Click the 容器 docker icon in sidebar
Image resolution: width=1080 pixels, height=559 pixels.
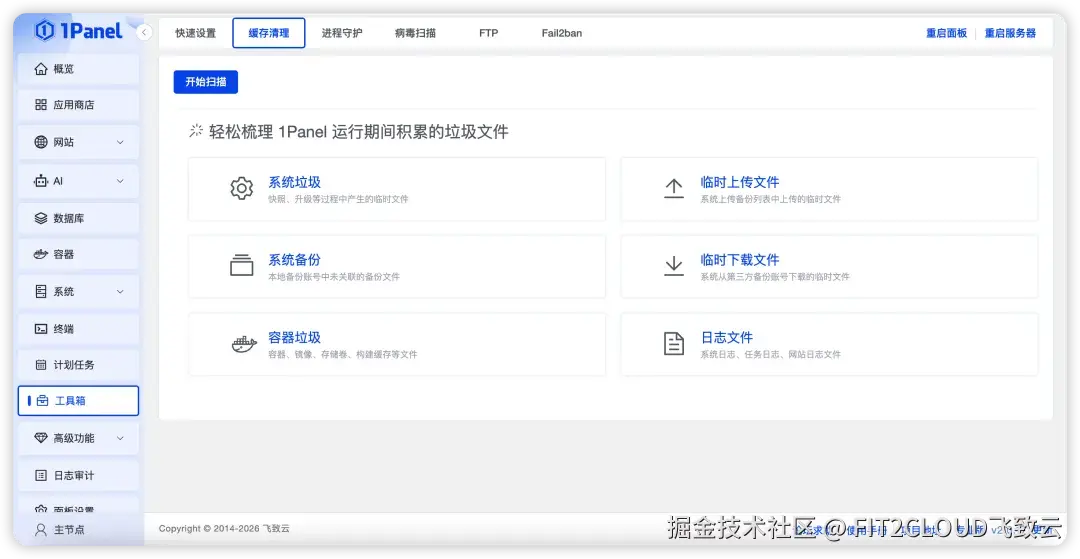pyautogui.click(x=41, y=254)
